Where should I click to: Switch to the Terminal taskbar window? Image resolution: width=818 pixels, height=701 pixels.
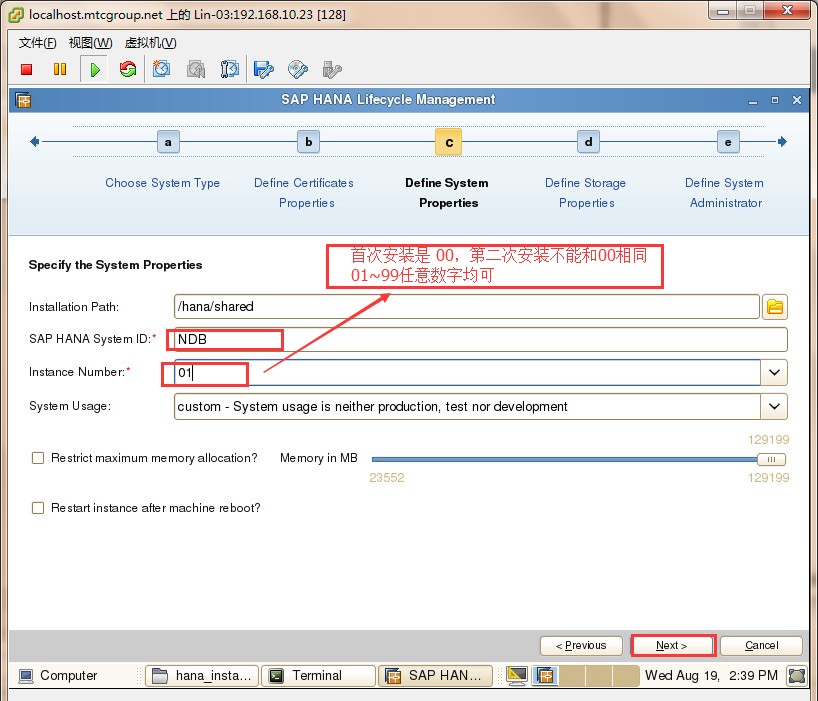318,675
